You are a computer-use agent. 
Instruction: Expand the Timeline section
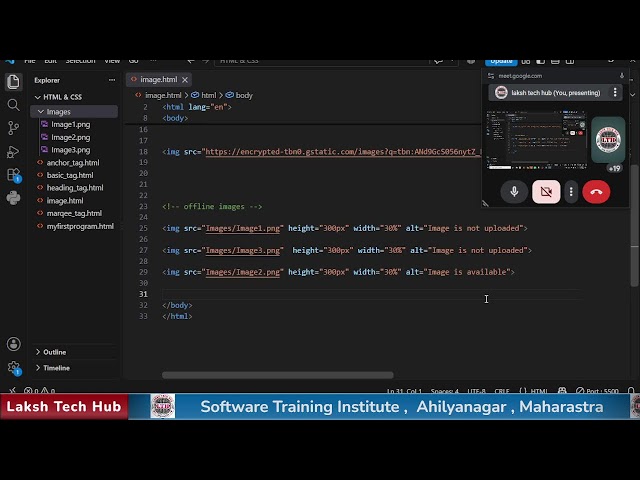click(x=53, y=368)
